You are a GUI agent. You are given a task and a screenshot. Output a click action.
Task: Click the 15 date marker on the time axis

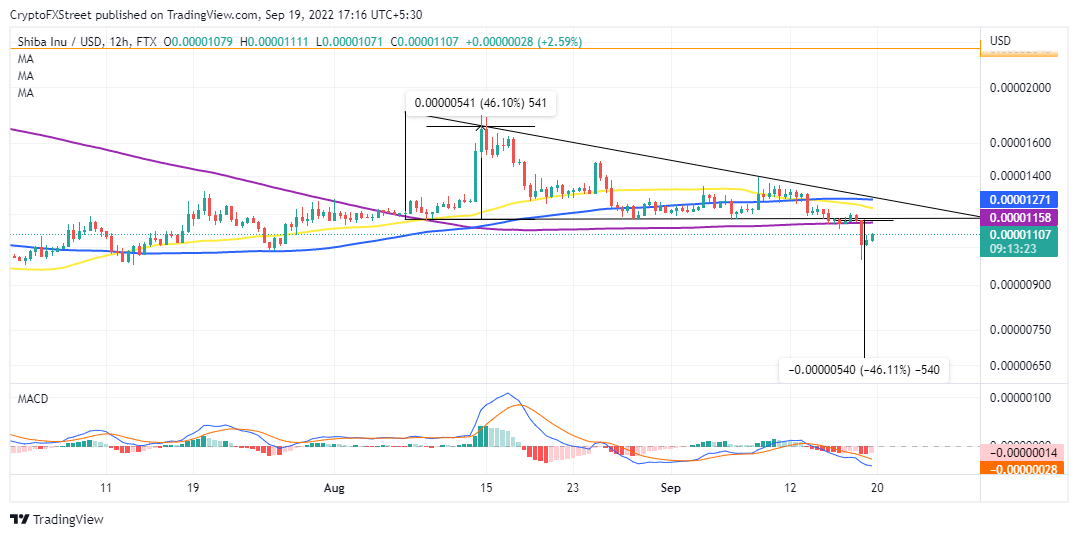pyautogui.click(x=486, y=487)
